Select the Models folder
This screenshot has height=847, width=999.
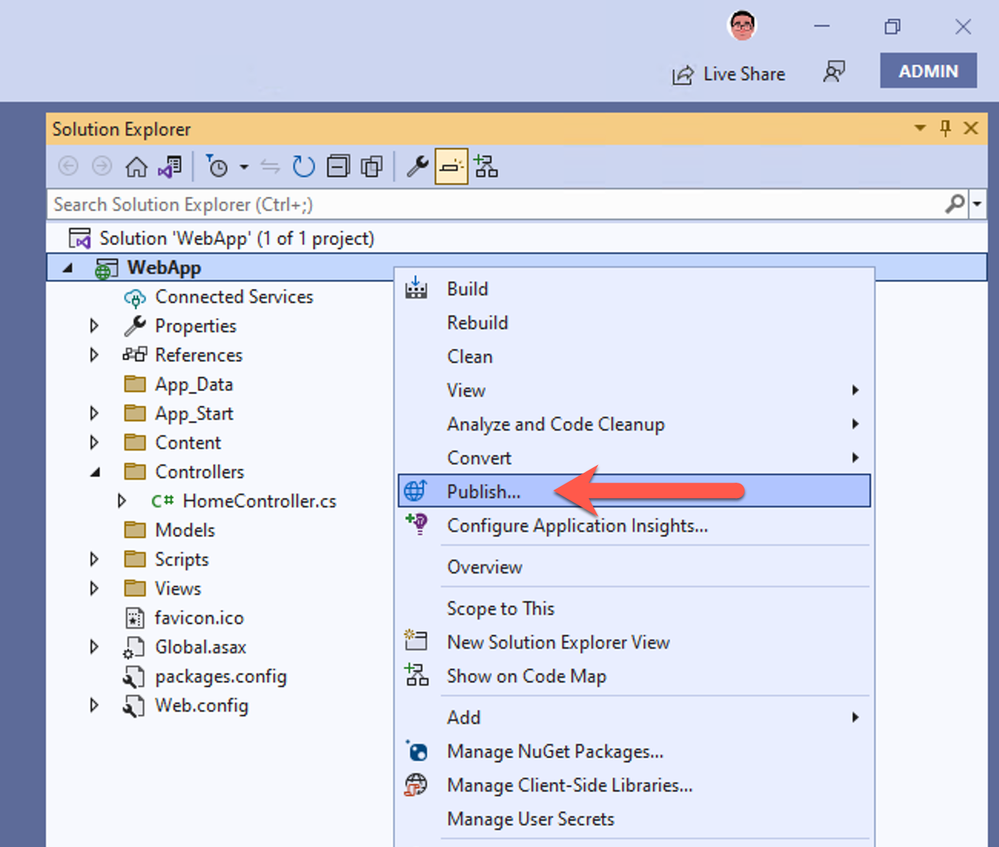point(185,530)
